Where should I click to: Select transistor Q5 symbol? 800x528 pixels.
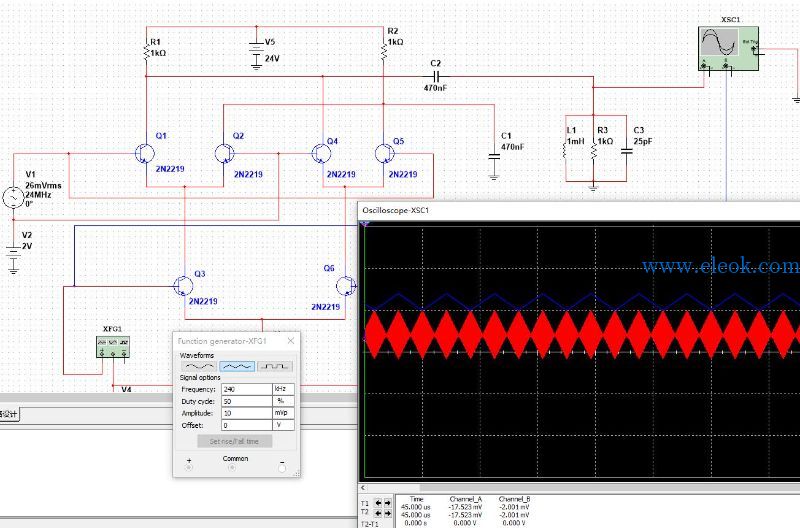[x=384, y=153]
